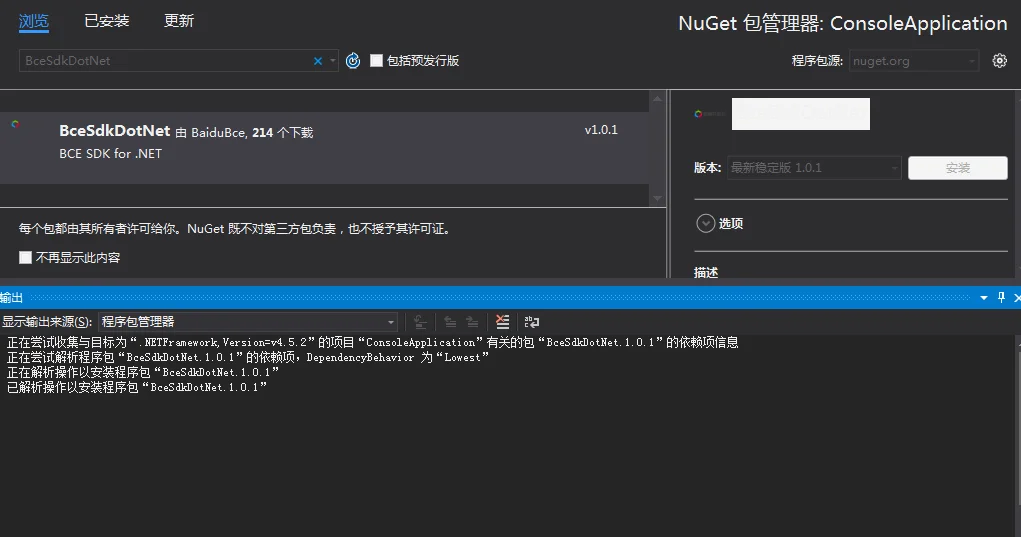Enable 包括预发行版 checkbox
This screenshot has height=537, width=1021.
(376, 61)
